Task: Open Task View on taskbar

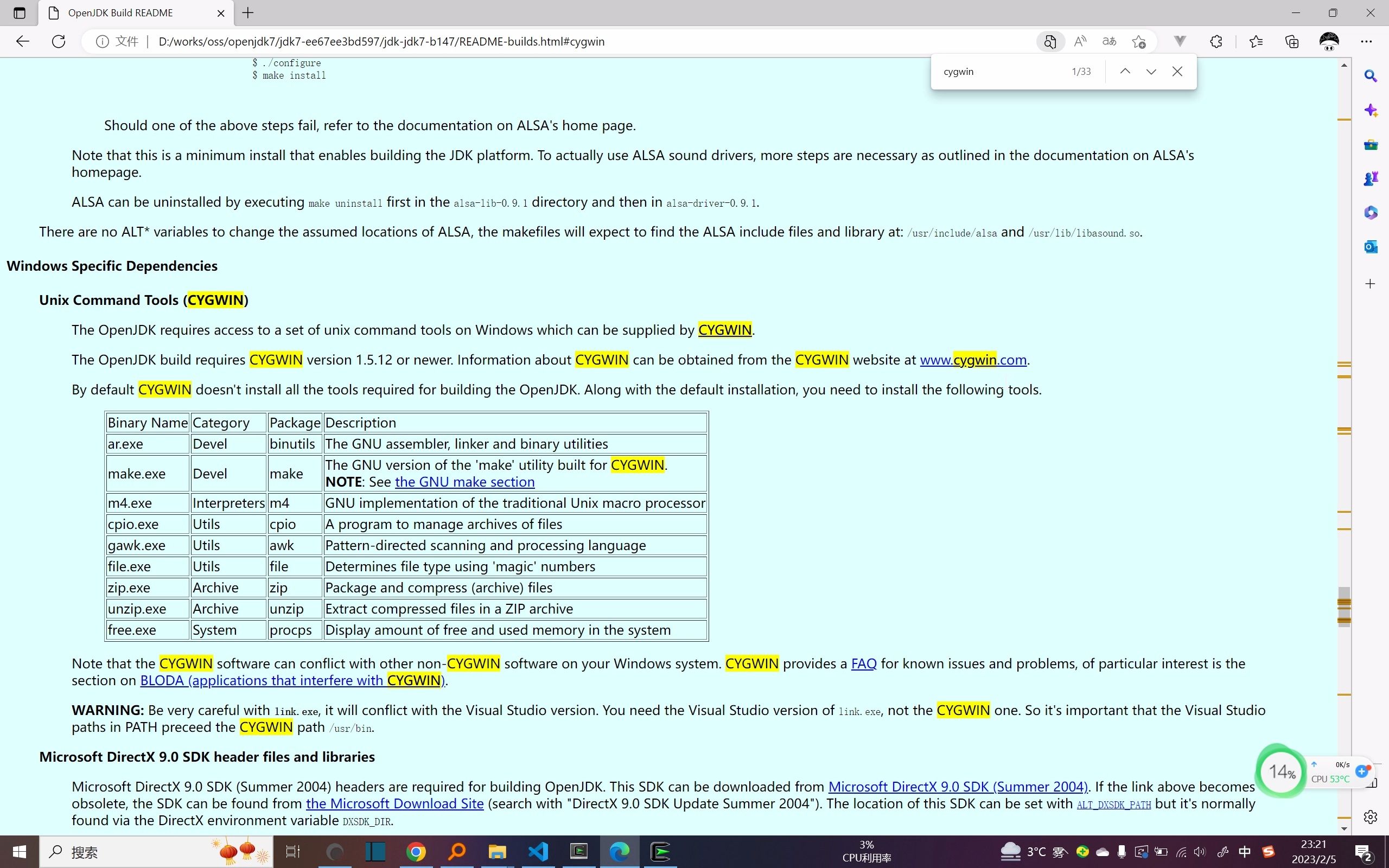Action: click(x=293, y=852)
